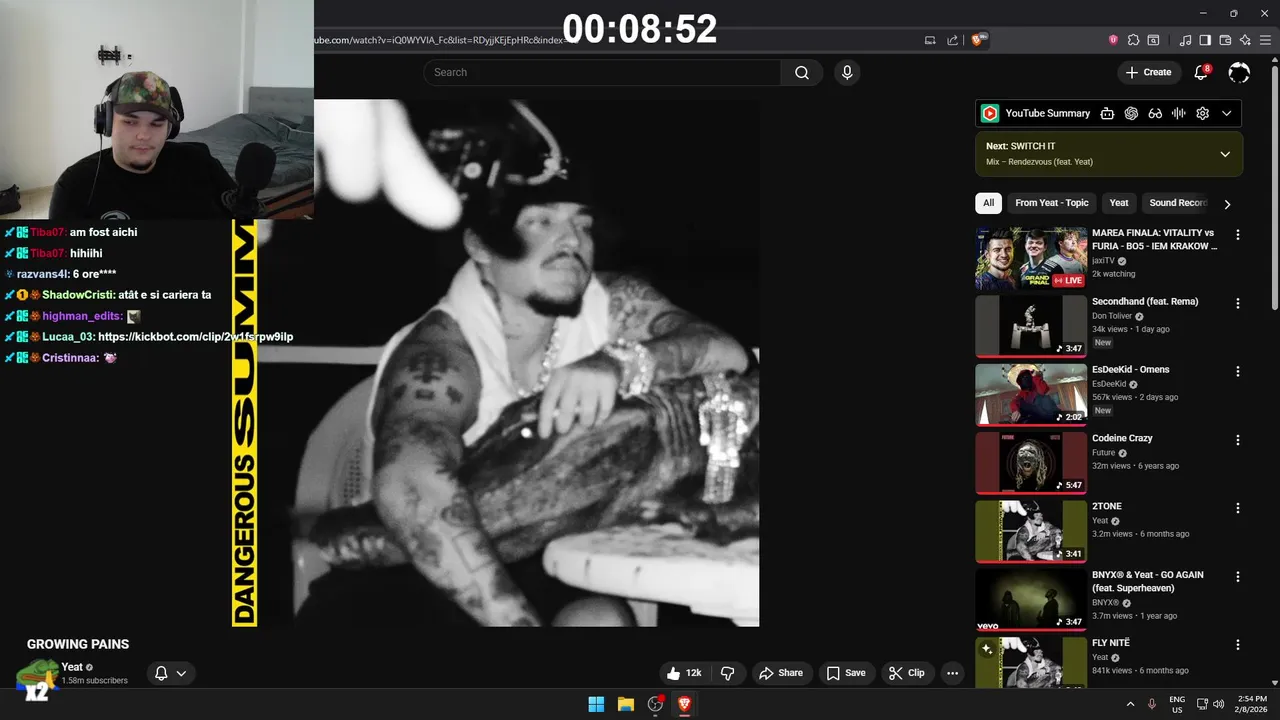Click the YouTube Summary logo icon
Viewport: 1280px width, 720px height.
click(989, 113)
